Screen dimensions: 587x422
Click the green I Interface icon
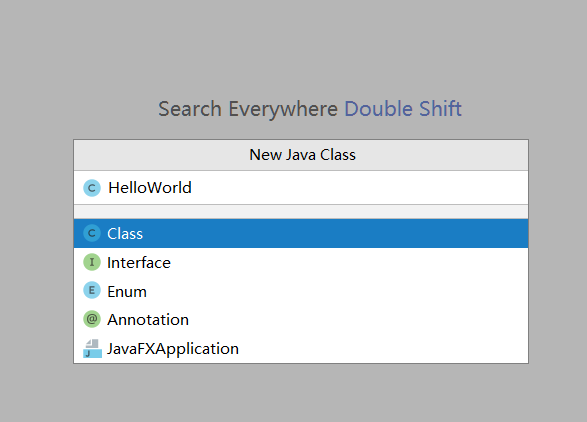(92, 262)
